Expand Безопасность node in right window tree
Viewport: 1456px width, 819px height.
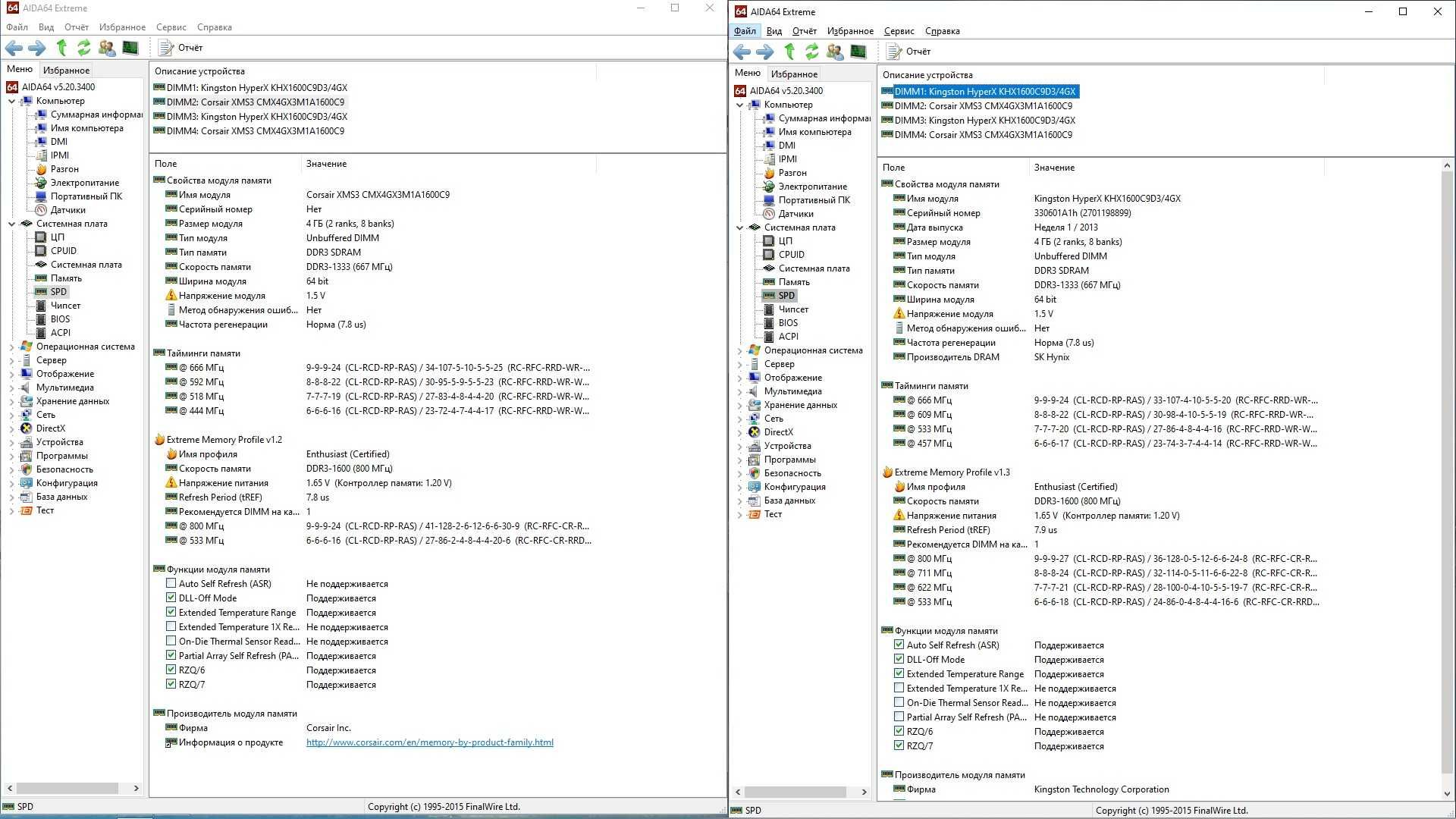[739, 473]
